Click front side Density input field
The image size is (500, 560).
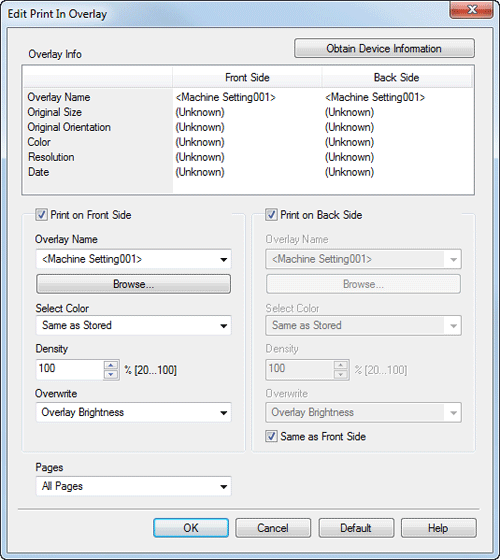click(x=70, y=369)
